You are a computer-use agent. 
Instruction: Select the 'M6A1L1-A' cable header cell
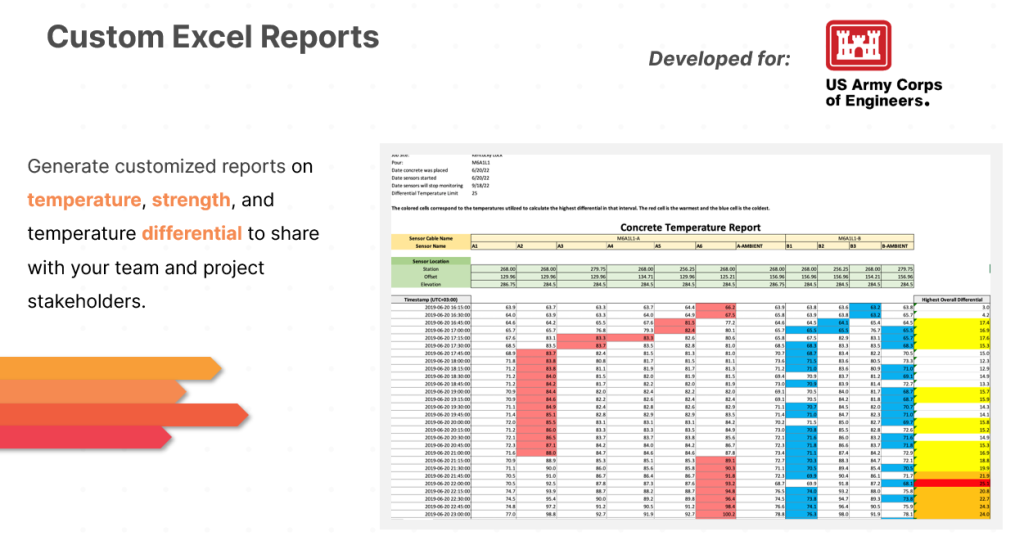click(x=628, y=238)
